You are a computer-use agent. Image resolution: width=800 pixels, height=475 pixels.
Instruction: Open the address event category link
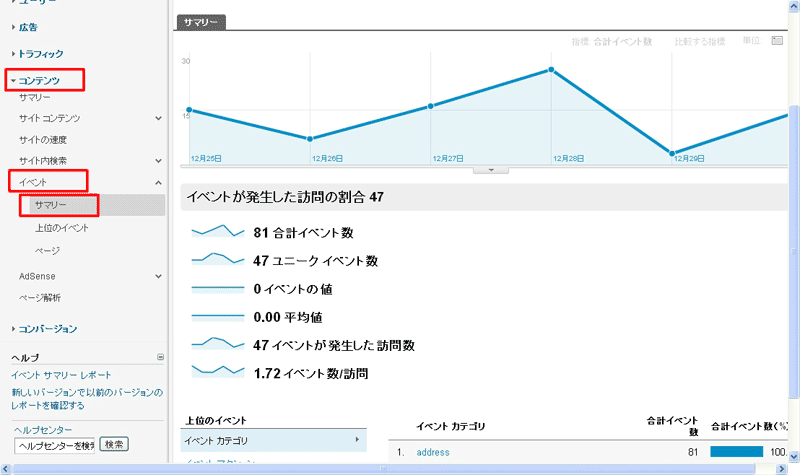(x=433, y=452)
